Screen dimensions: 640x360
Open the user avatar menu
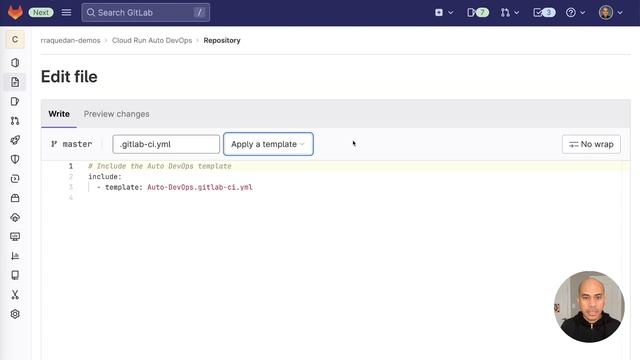click(610, 13)
